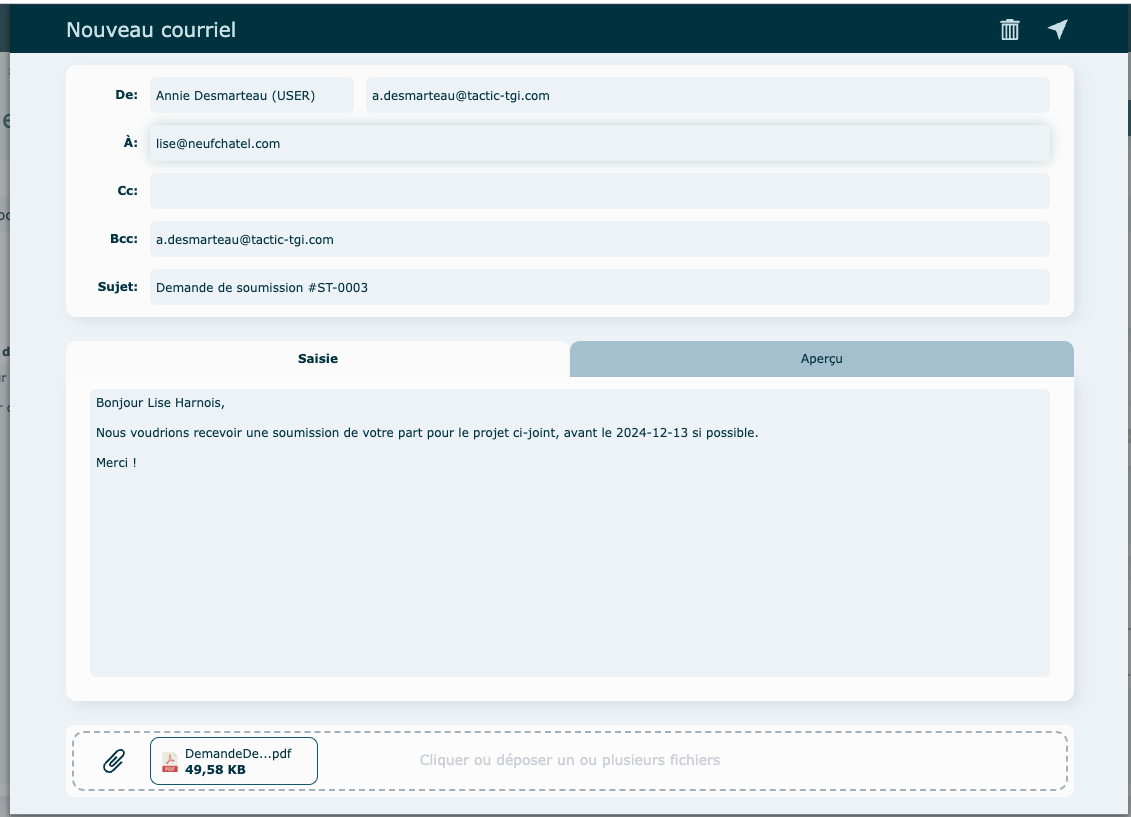Click the "Bcc:" field label
Viewport: 1131px width, 817px height.
123,239
